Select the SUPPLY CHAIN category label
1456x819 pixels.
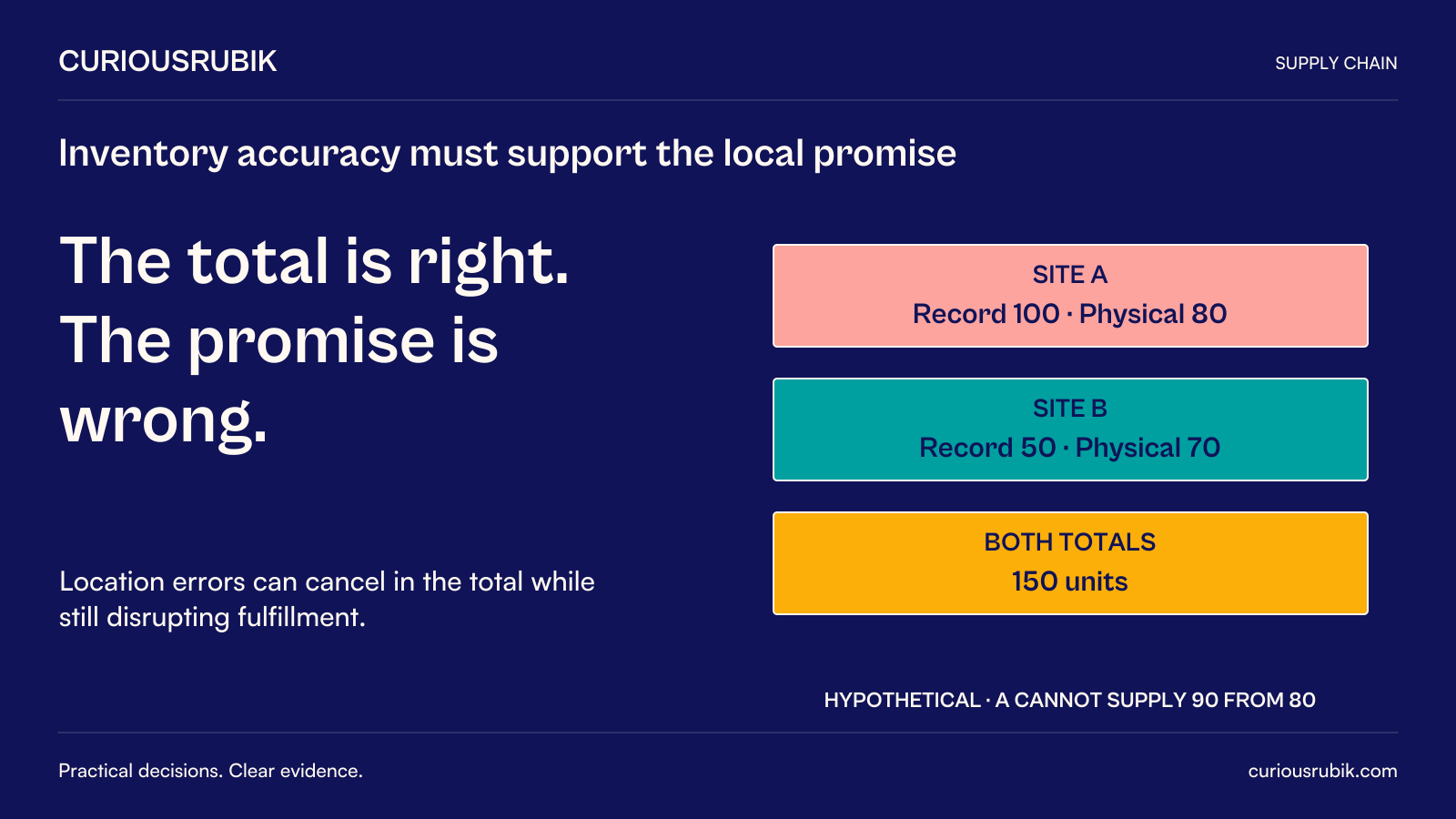(x=1336, y=63)
